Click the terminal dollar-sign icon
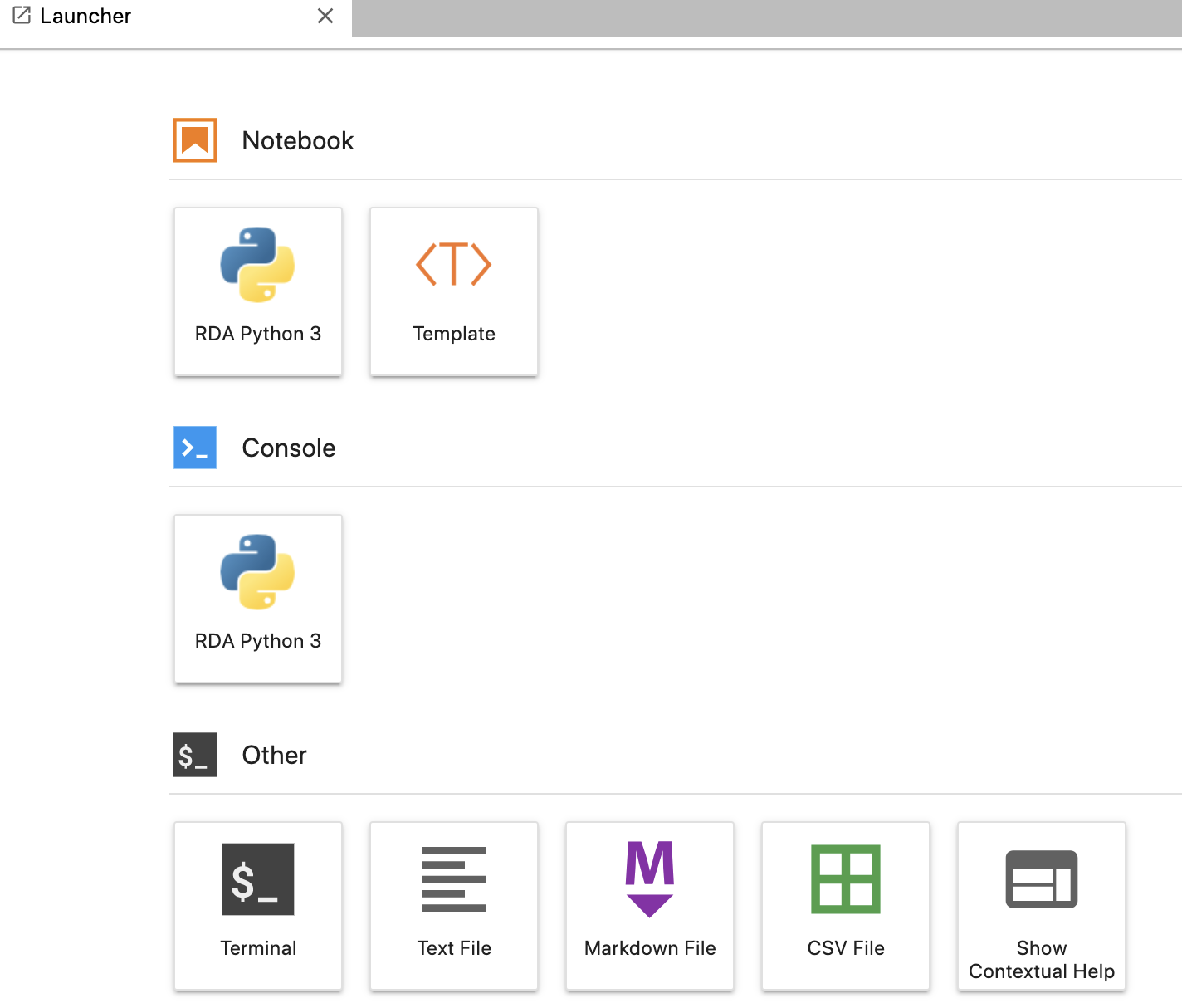1182x1008 pixels. 257,878
